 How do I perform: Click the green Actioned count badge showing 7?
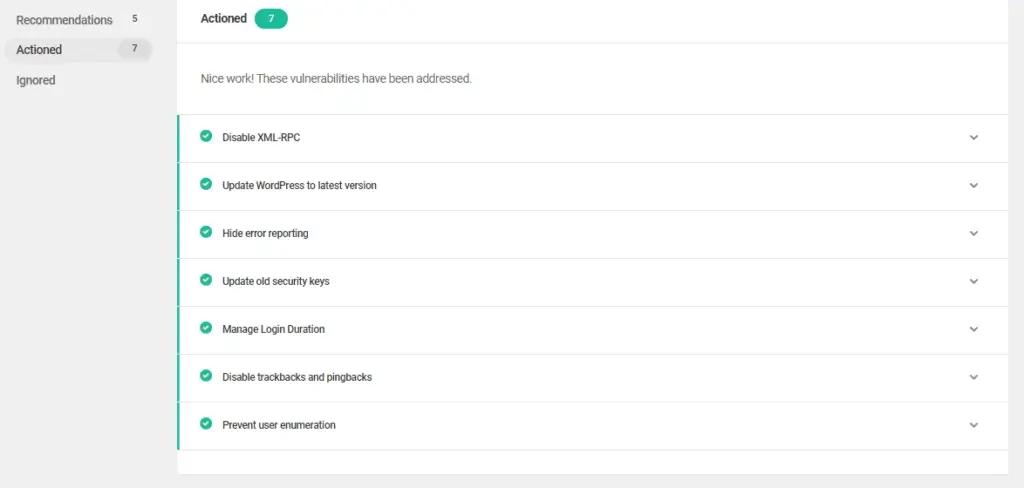(271, 19)
